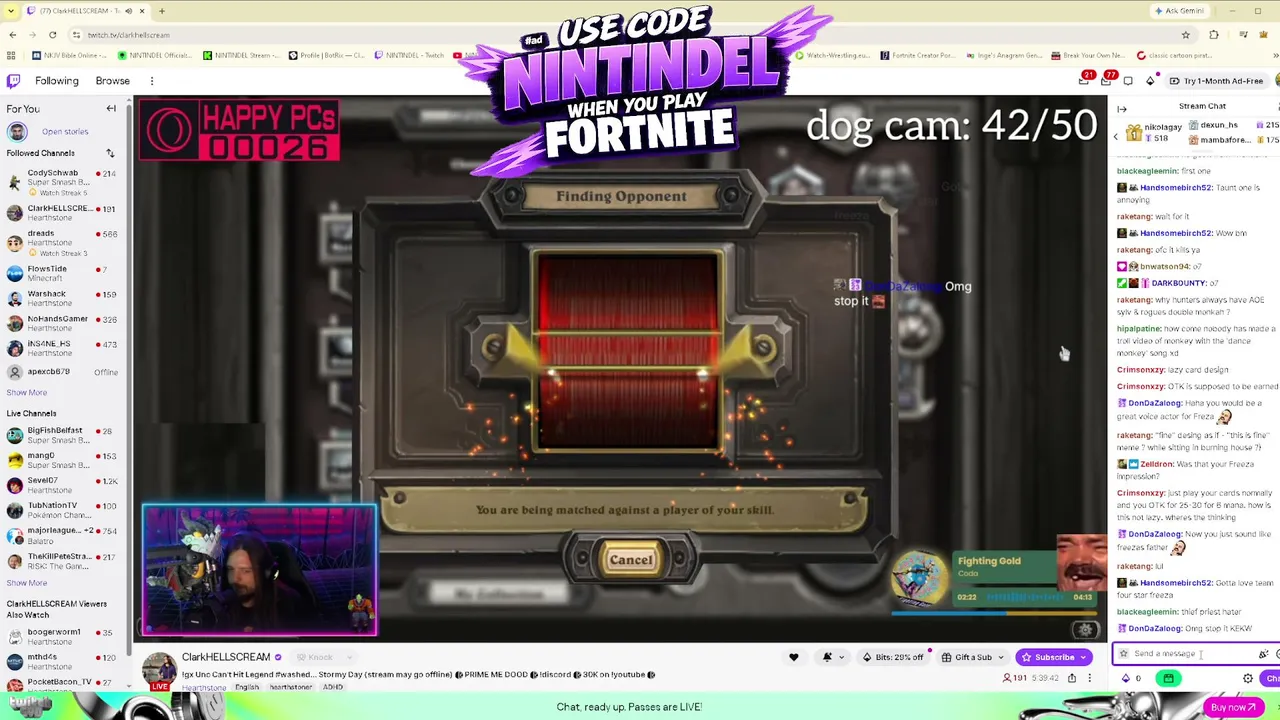Open the channel points balance
Screen dimensions: 1280x720
tap(1132, 678)
